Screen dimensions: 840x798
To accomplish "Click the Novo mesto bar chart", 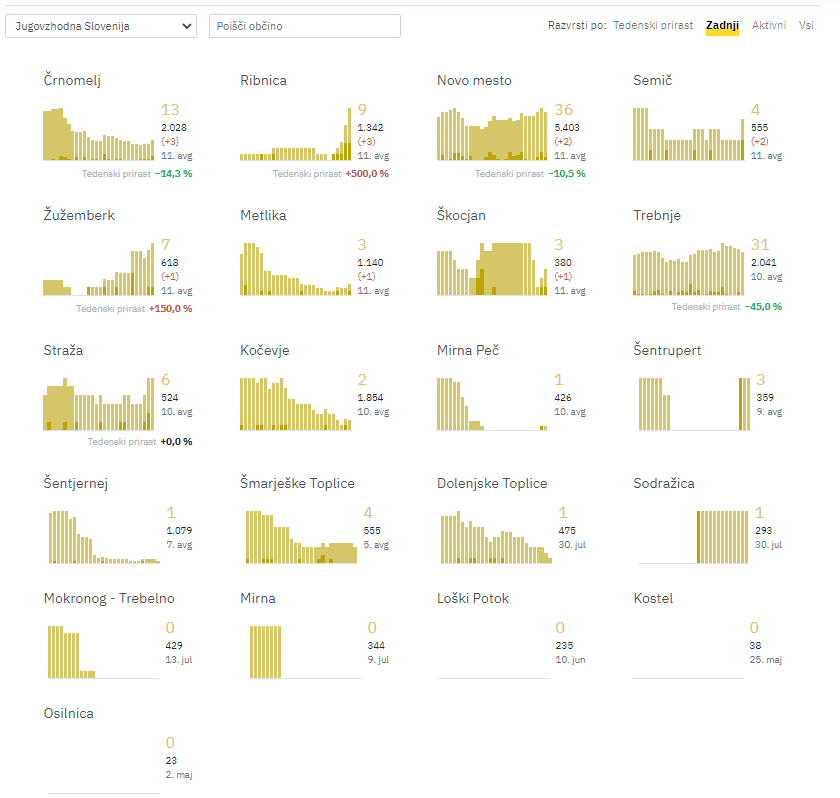I will 492,134.
